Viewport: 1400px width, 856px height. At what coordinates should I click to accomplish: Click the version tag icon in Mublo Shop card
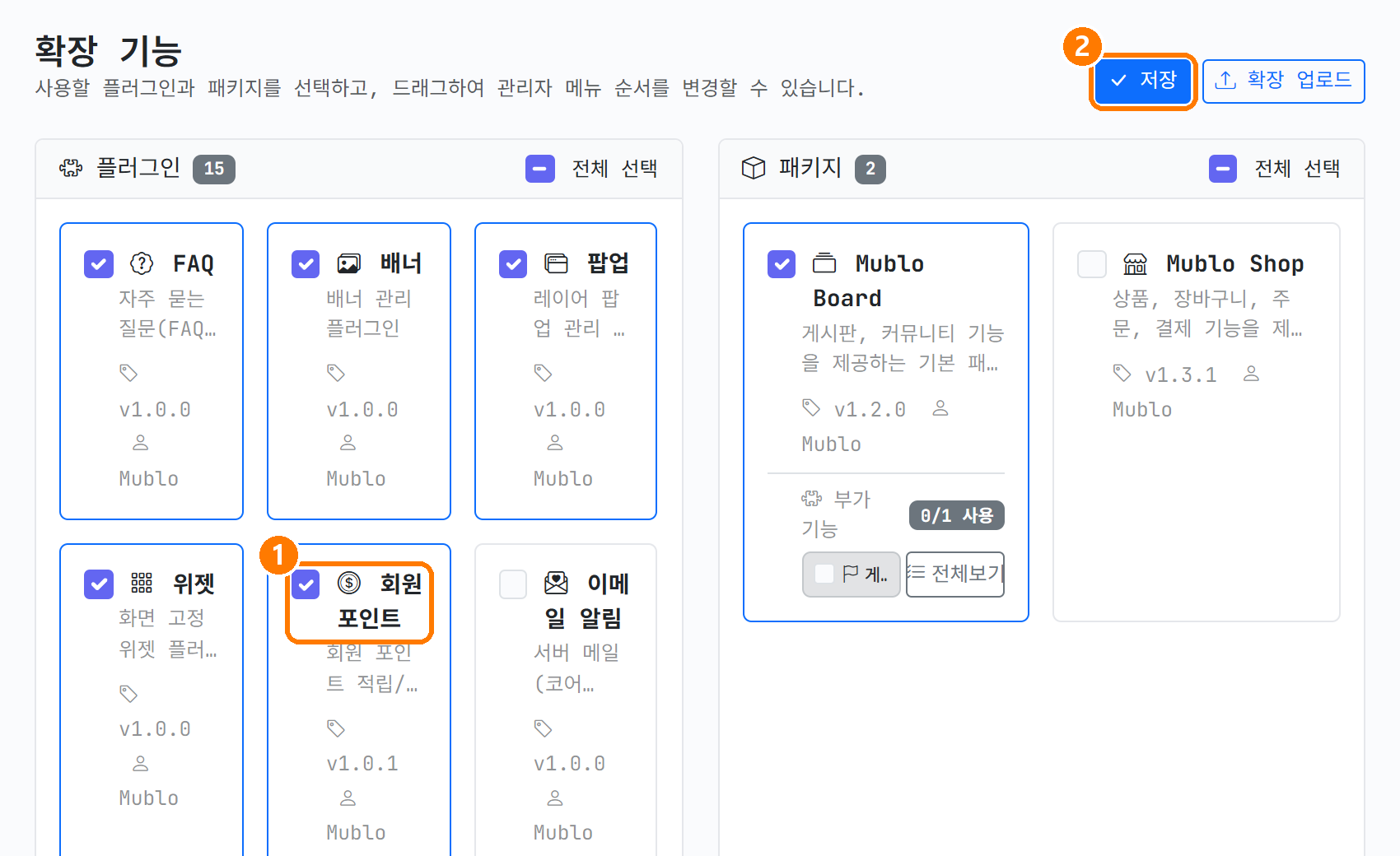click(1122, 373)
